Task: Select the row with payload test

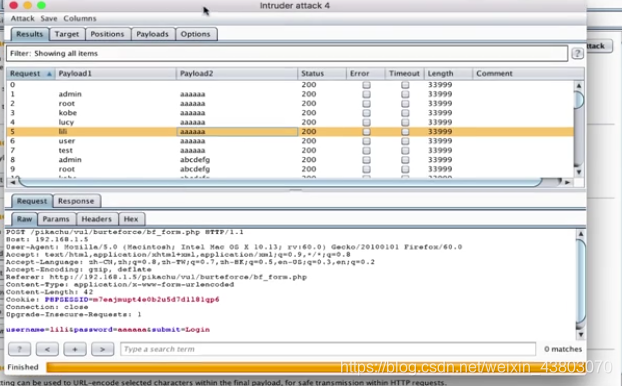Action: 290,151
